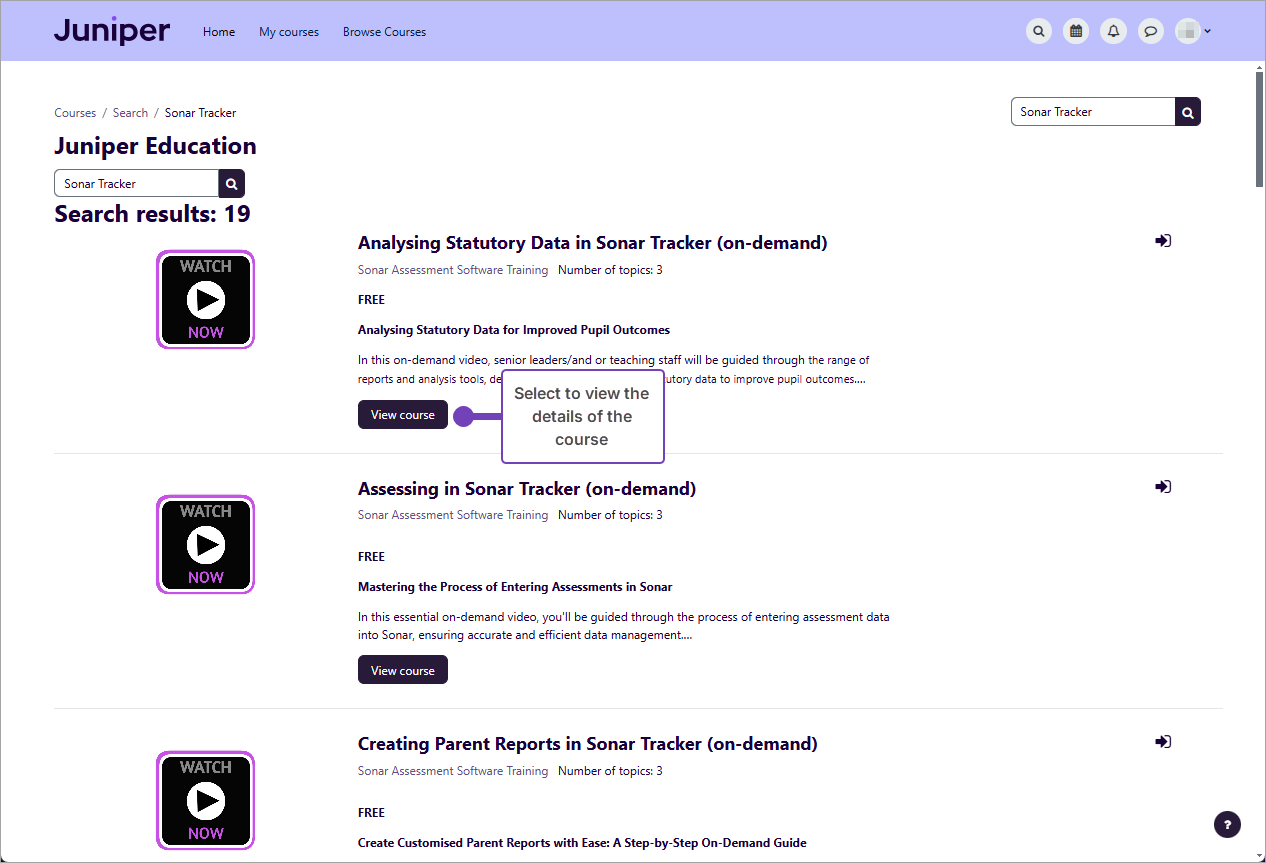Image resolution: width=1266 pixels, height=863 pixels.
Task: Select View course for Assessing in Sonar Tracker
Action: (402, 669)
